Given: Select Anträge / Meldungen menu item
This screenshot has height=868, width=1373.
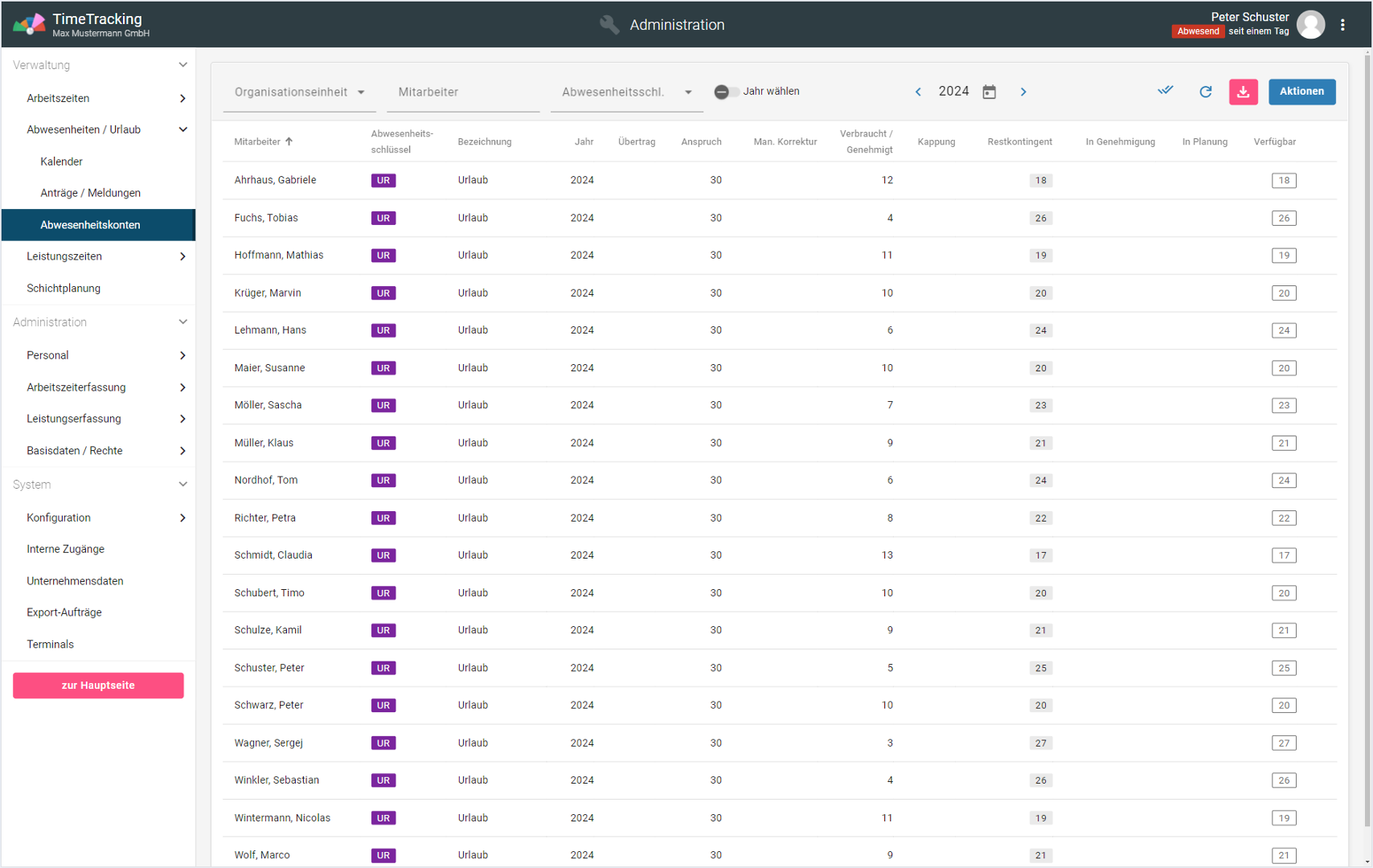Looking at the screenshot, I should pos(90,193).
